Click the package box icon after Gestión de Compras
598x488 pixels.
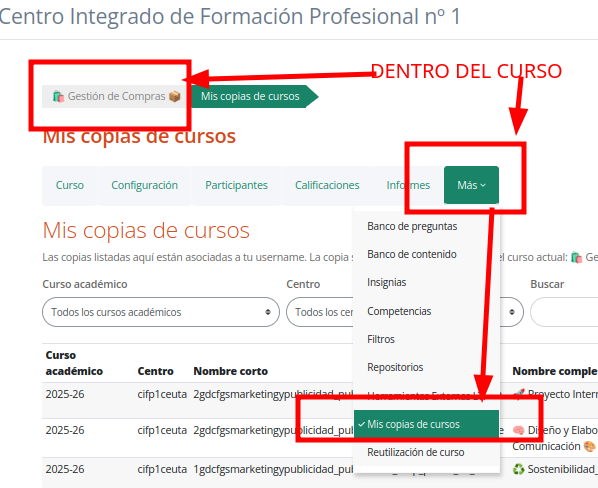point(174,96)
